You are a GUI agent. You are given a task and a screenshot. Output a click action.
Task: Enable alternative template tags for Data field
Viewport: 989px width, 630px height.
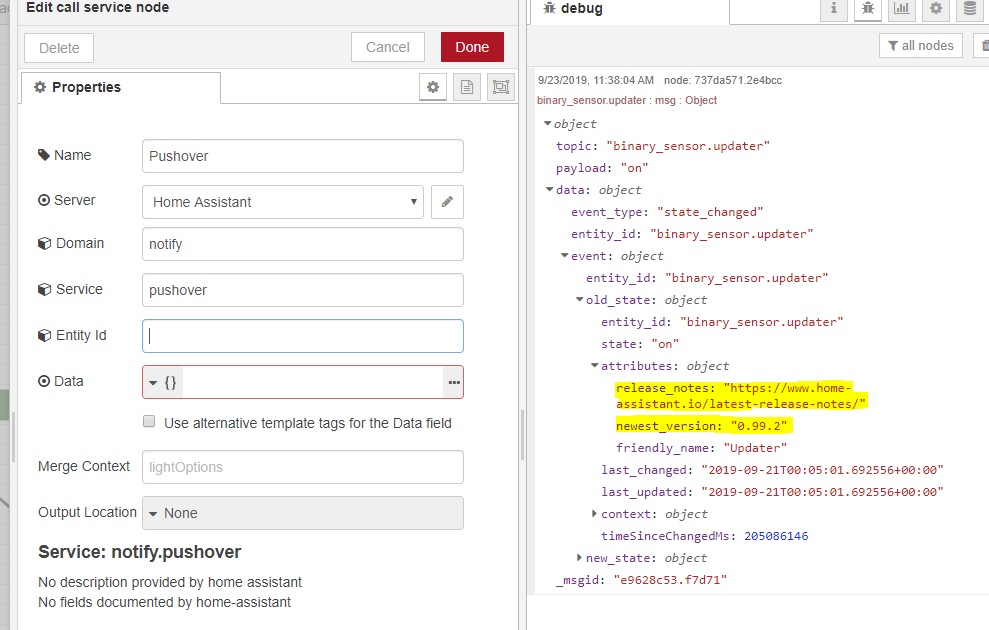[x=149, y=421]
